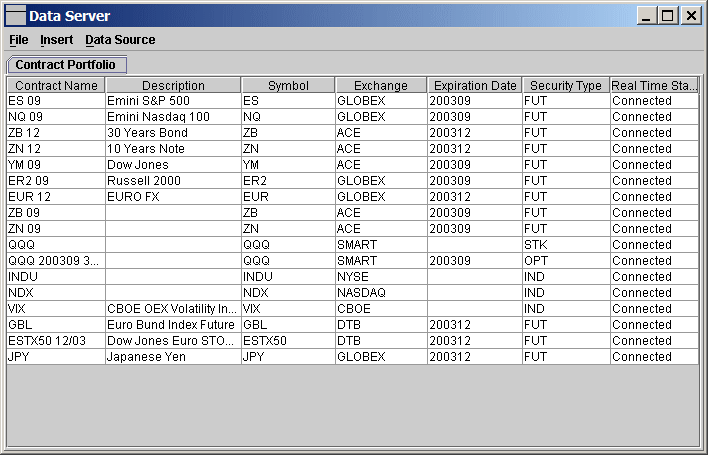Click the Data Server window system icon

(x=15, y=16)
